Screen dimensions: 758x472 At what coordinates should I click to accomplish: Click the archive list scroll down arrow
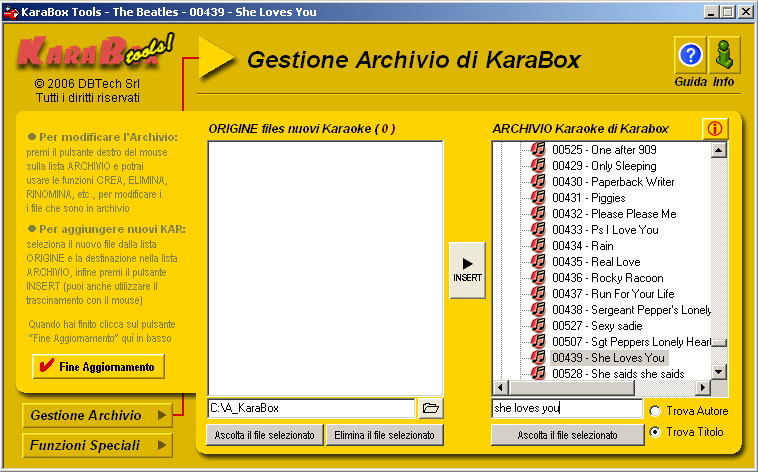(x=719, y=372)
